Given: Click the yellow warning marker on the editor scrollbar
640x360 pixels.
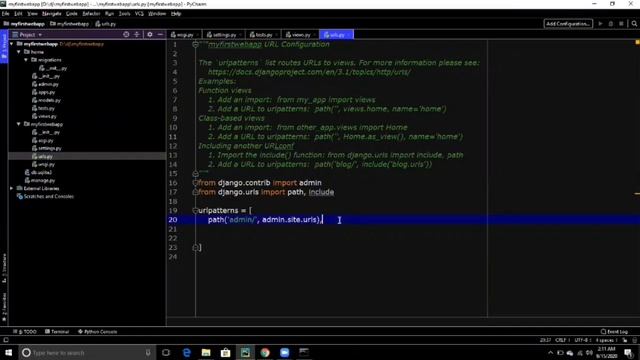Looking at the screenshot, I should (x=637, y=194).
